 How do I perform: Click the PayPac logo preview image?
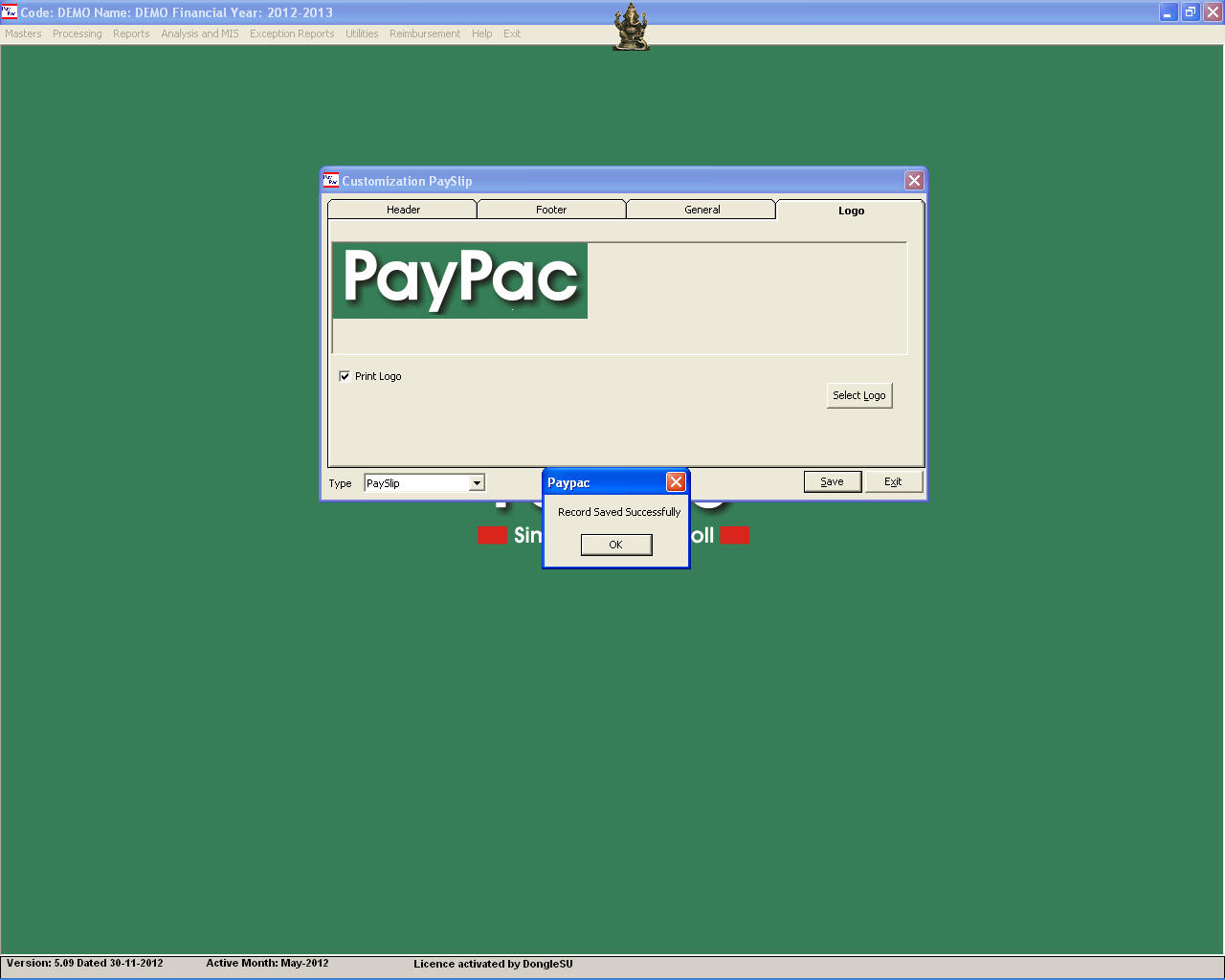460,280
